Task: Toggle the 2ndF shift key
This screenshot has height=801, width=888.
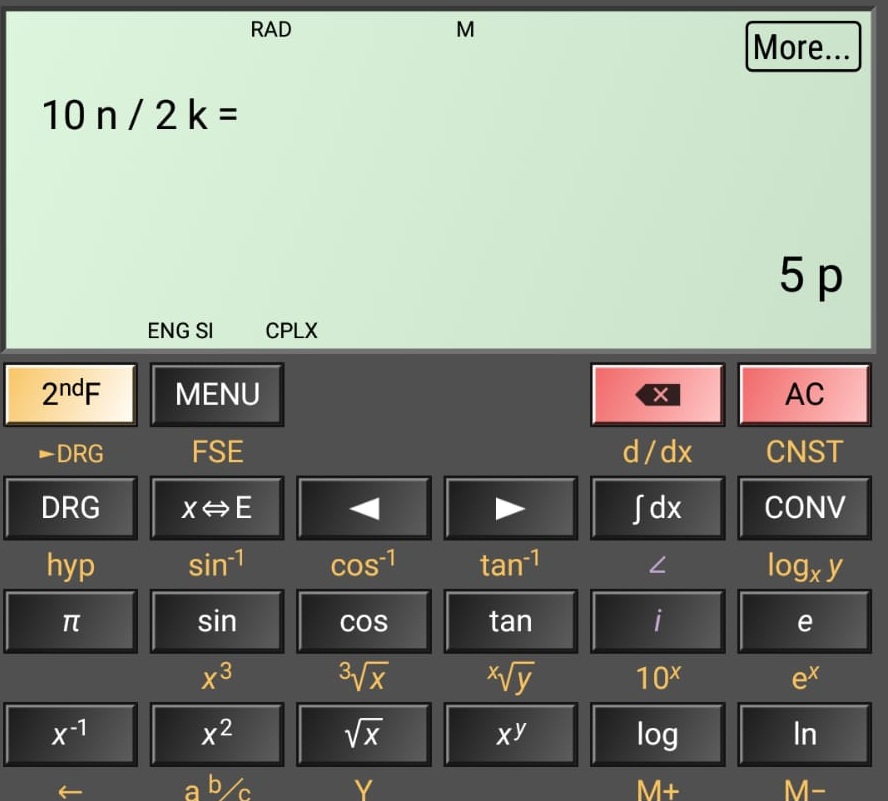Action: [71, 394]
